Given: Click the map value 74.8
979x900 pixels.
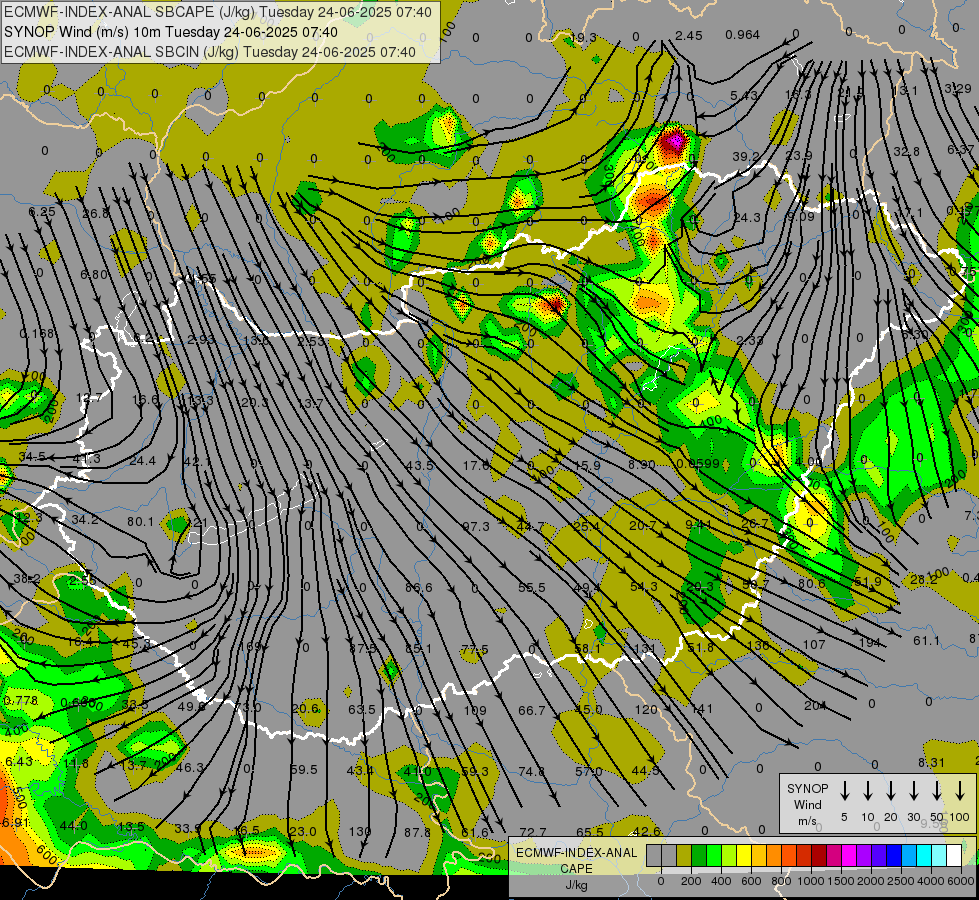Looking at the screenshot, I should 532,772.
